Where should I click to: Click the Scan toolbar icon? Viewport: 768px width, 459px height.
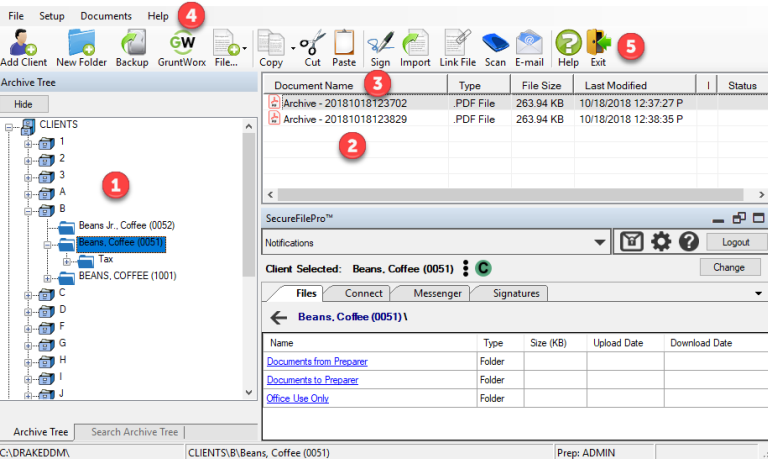coord(495,46)
